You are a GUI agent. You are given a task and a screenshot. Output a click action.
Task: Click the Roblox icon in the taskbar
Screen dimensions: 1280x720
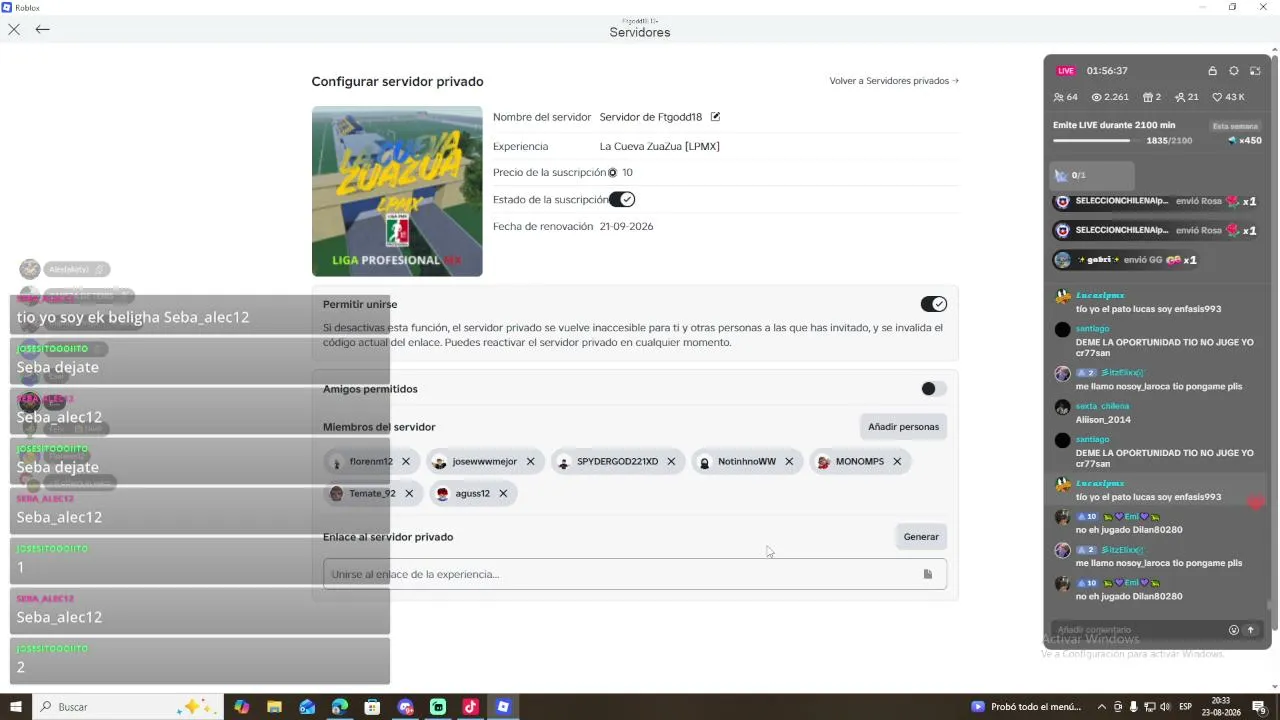[503, 707]
